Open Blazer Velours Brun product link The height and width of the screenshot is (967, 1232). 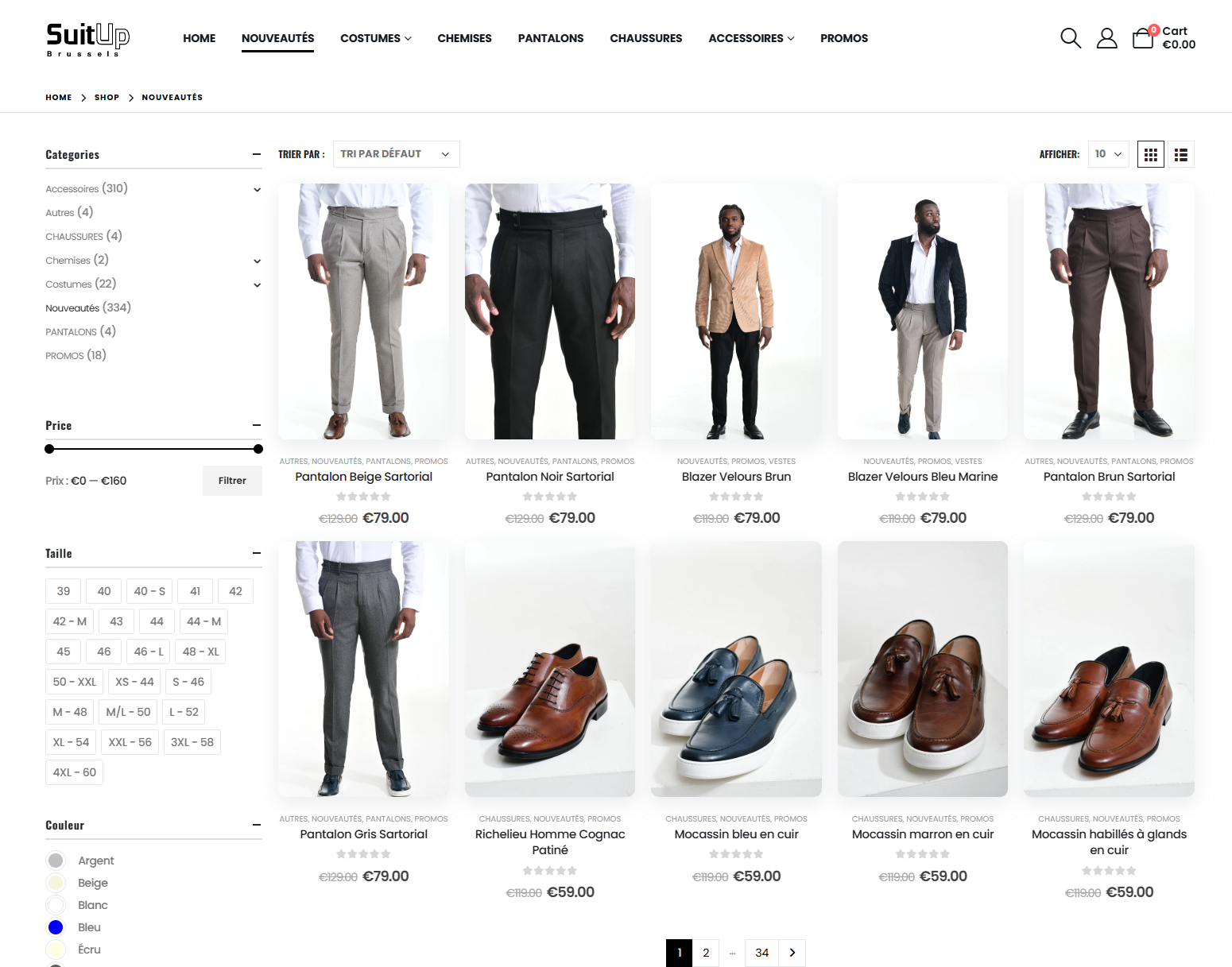tap(736, 477)
